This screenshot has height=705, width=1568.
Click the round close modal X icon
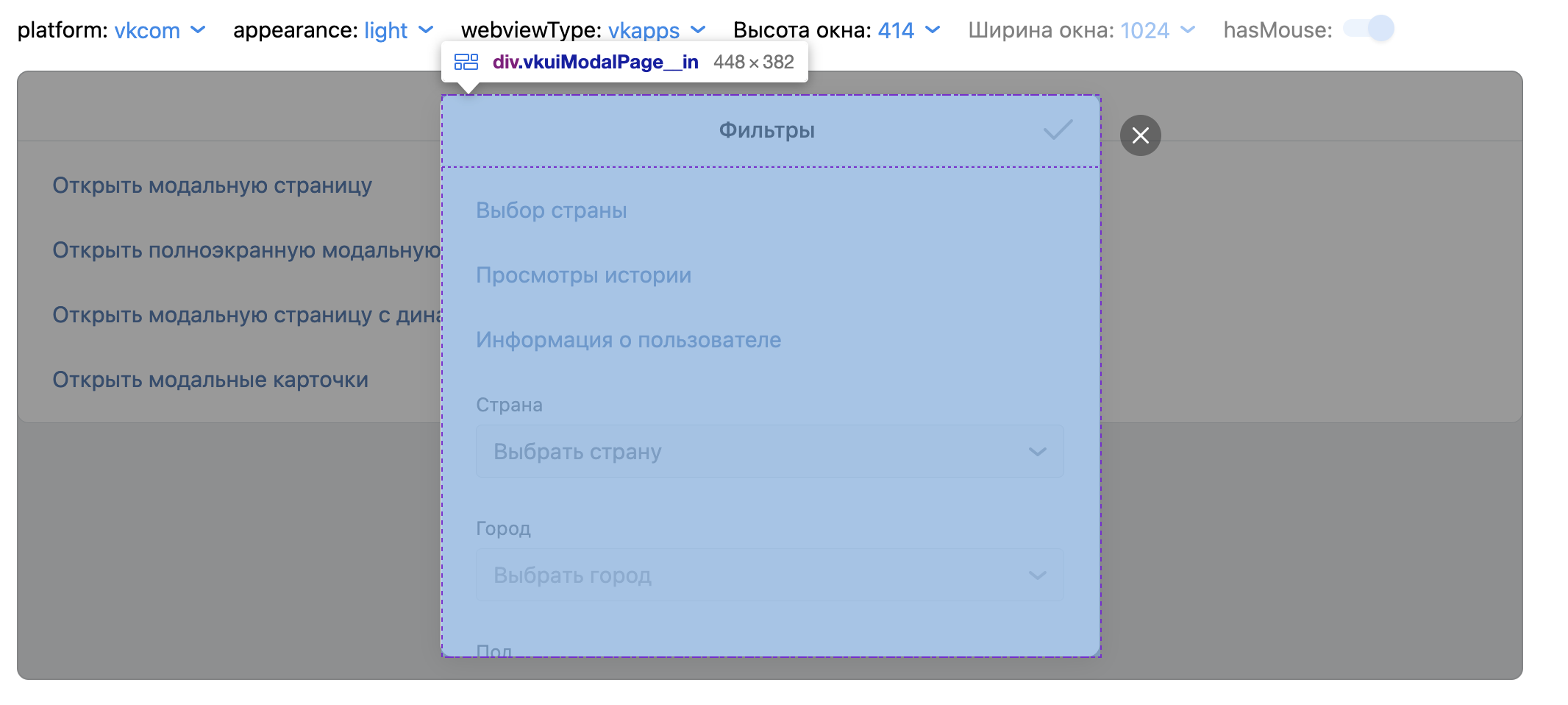[x=1140, y=135]
